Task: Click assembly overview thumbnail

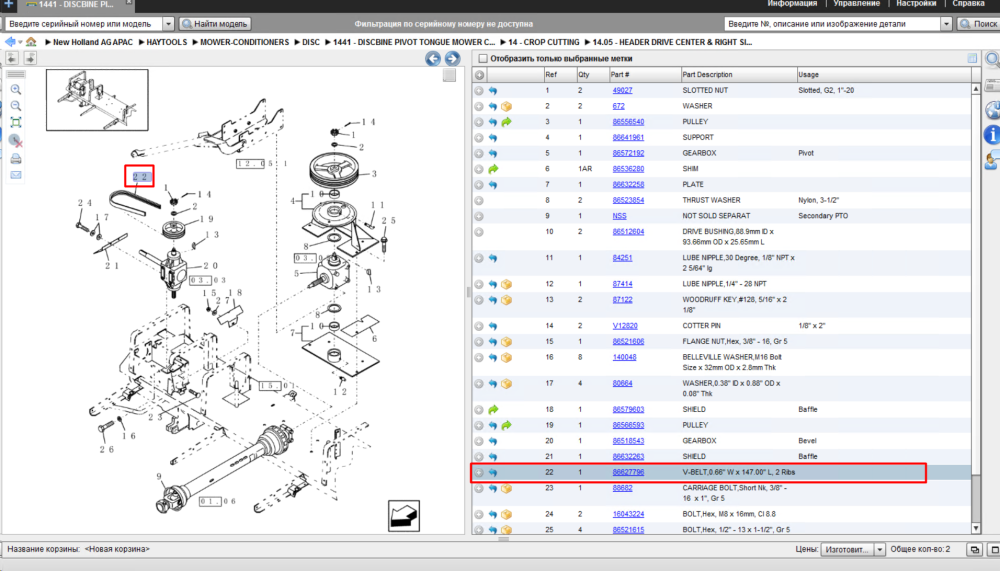Action: click(x=97, y=100)
